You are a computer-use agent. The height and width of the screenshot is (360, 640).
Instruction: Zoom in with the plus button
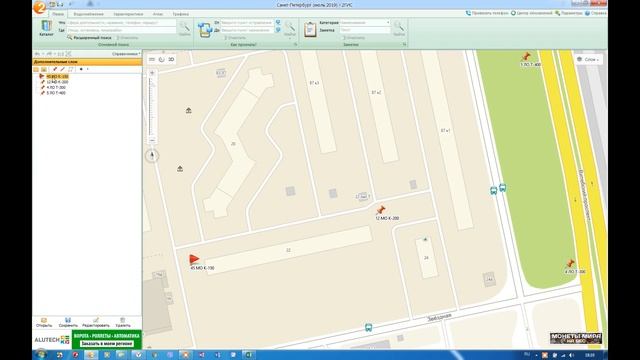pos(152,73)
